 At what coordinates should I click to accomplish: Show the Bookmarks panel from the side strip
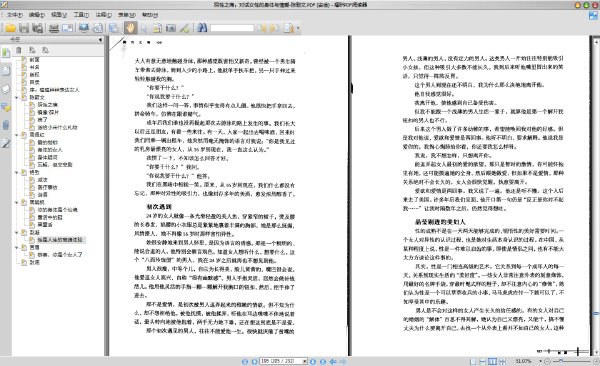click(x=6, y=53)
